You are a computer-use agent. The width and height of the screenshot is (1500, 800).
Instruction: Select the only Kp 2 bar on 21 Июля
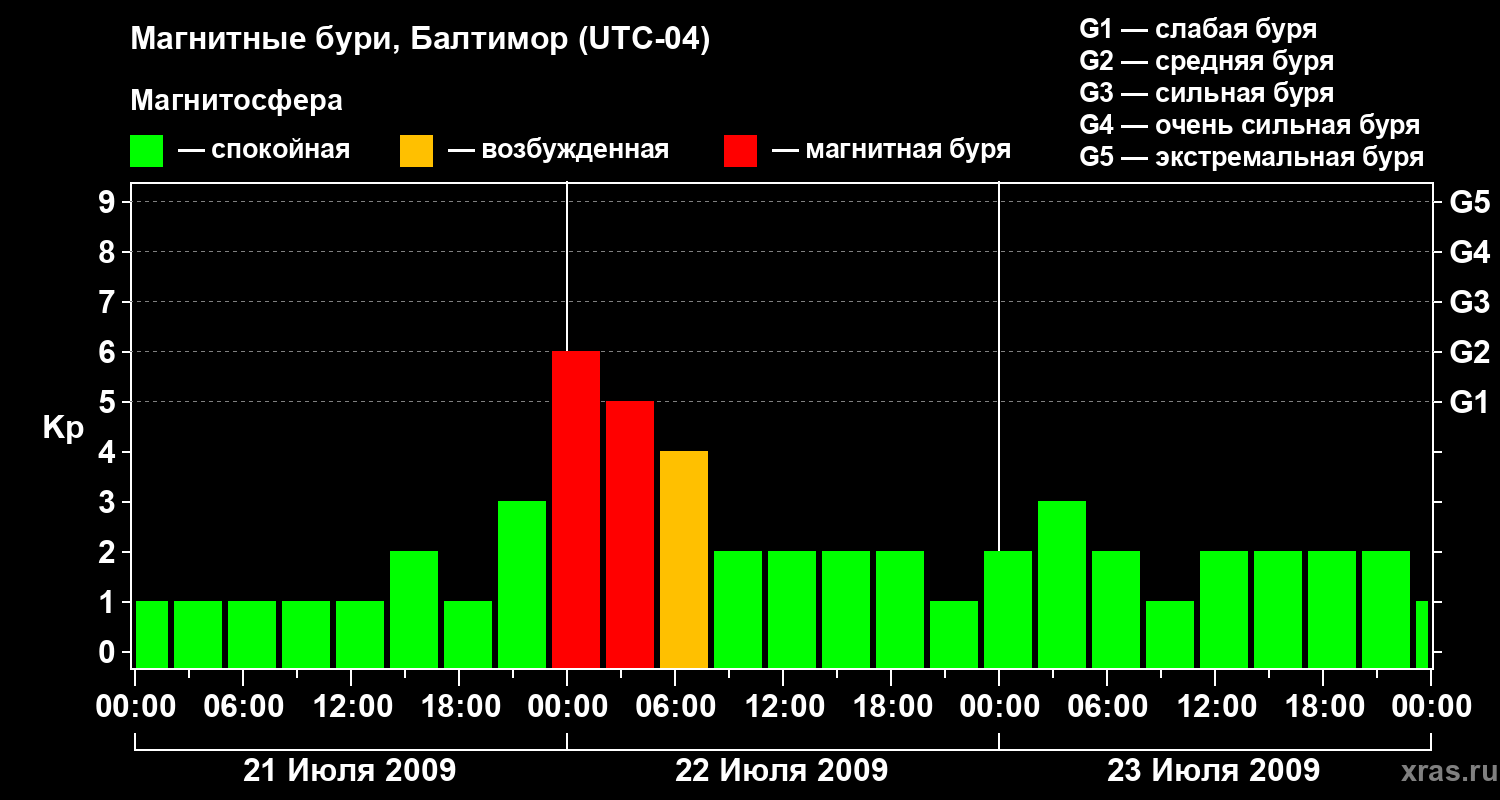[414, 609]
